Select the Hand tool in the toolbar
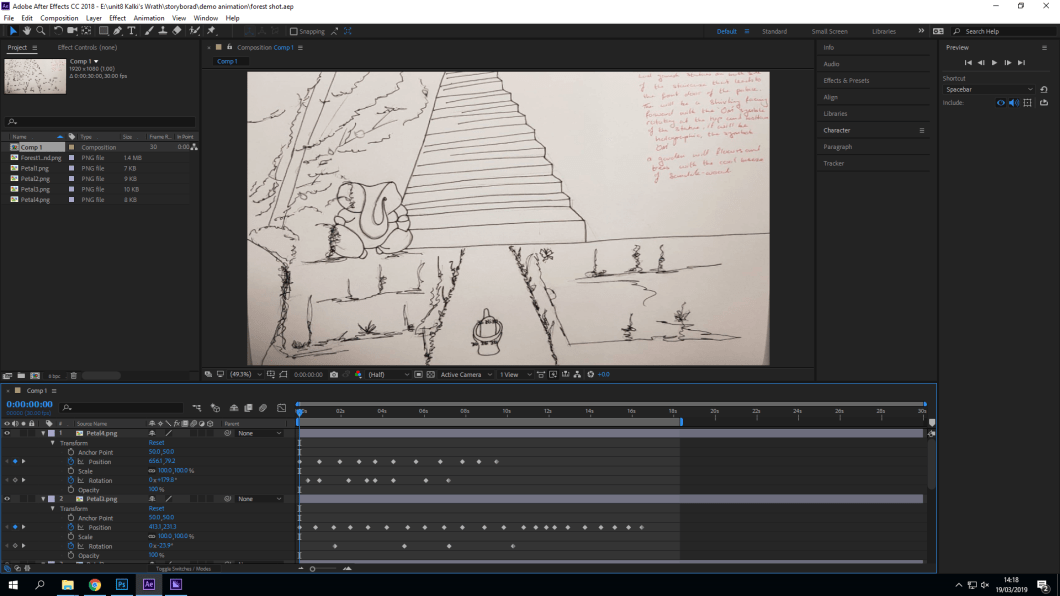Viewport: 1060px width, 596px height. 26,31
